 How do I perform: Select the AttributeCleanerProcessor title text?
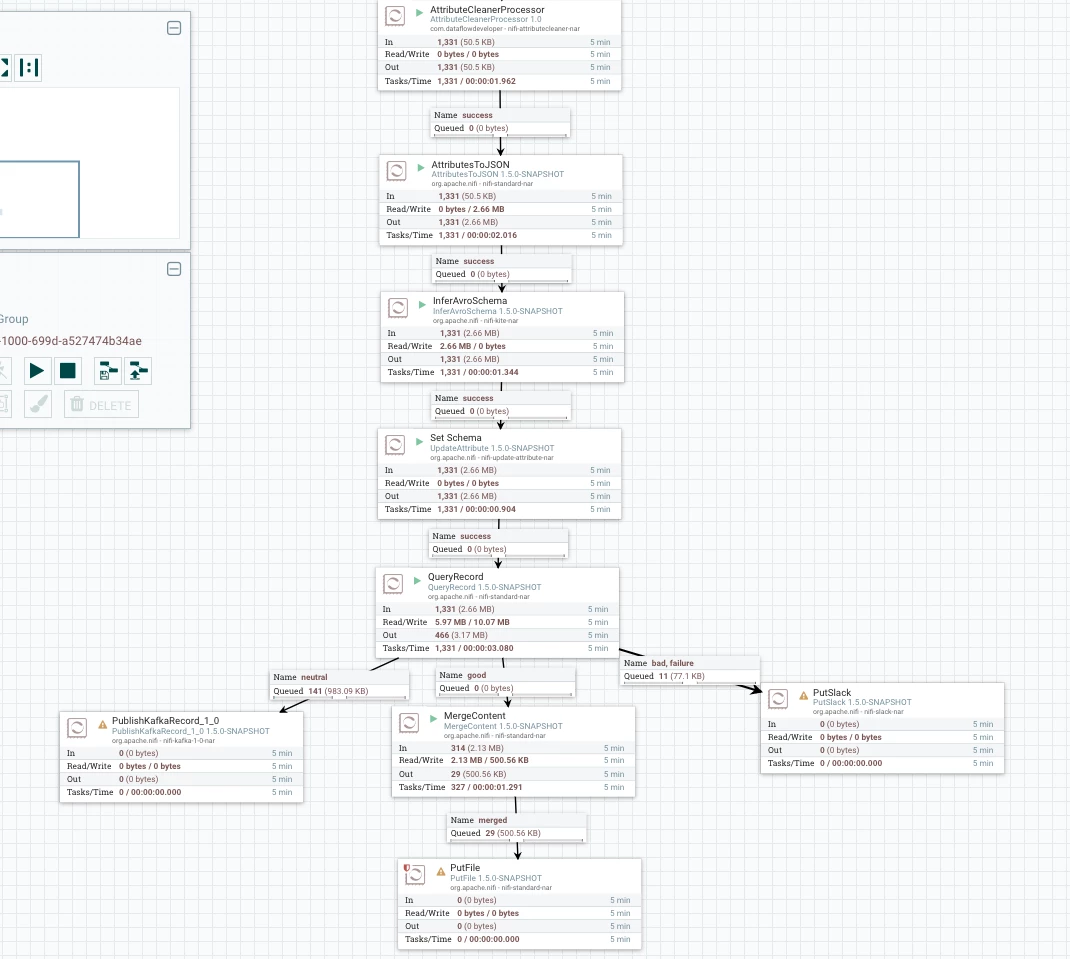point(487,10)
